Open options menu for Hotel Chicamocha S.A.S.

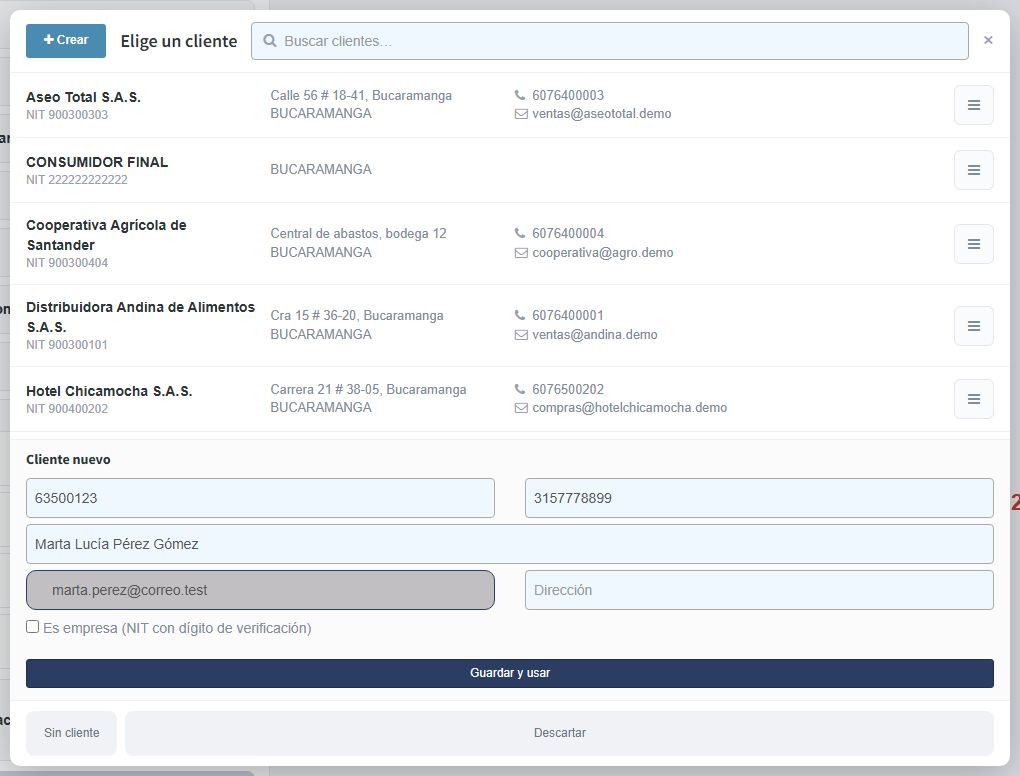click(x=973, y=399)
